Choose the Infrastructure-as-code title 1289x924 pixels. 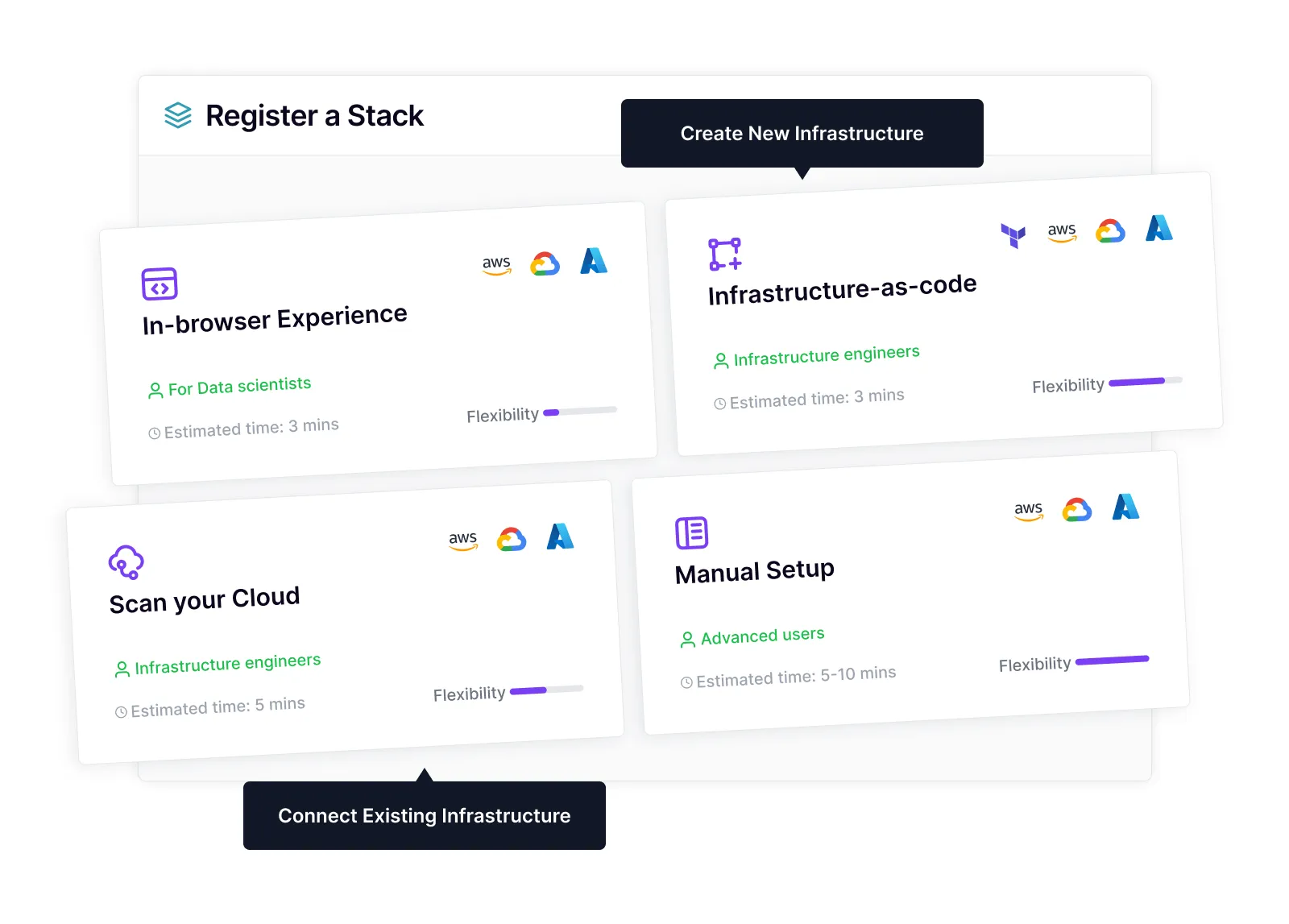[x=842, y=289]
